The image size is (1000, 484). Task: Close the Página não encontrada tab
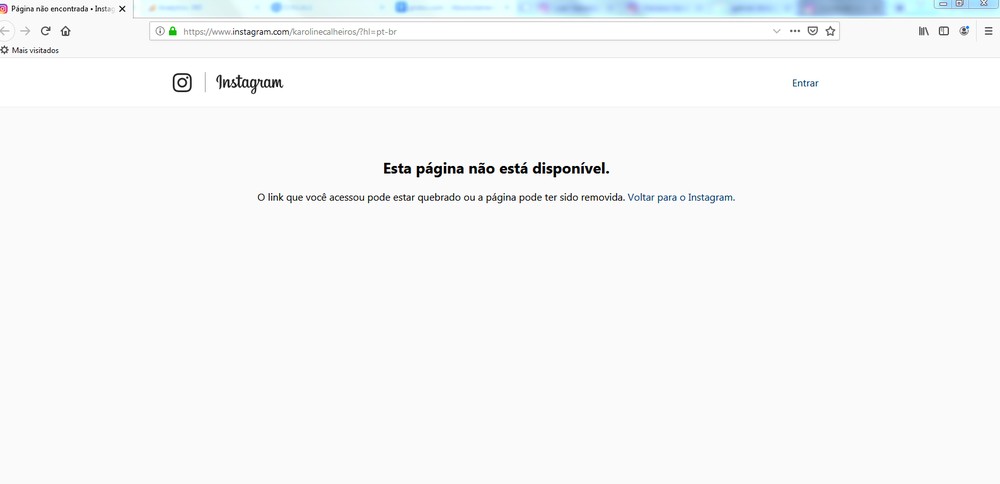(x=122, y=9)
